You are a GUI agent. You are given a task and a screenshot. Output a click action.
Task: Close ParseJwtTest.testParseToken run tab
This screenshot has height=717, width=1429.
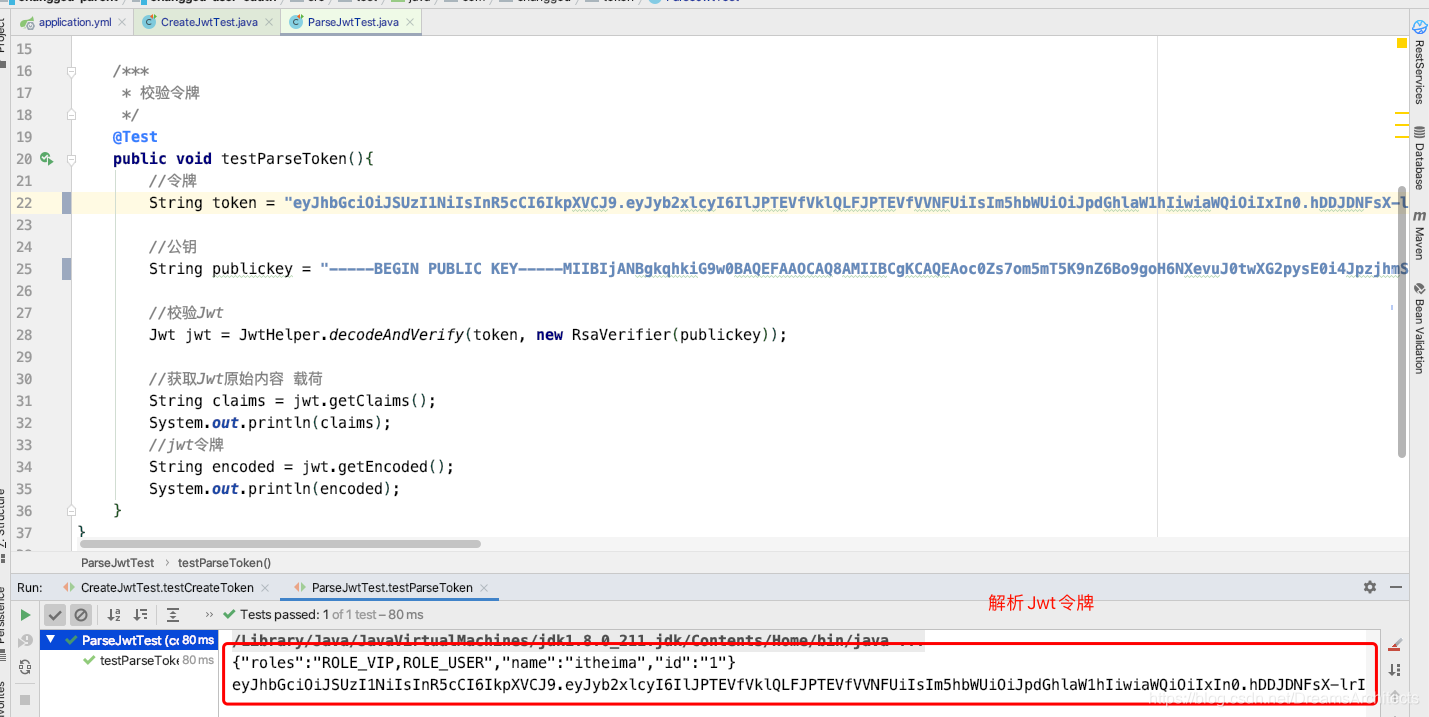coord(485,588)
